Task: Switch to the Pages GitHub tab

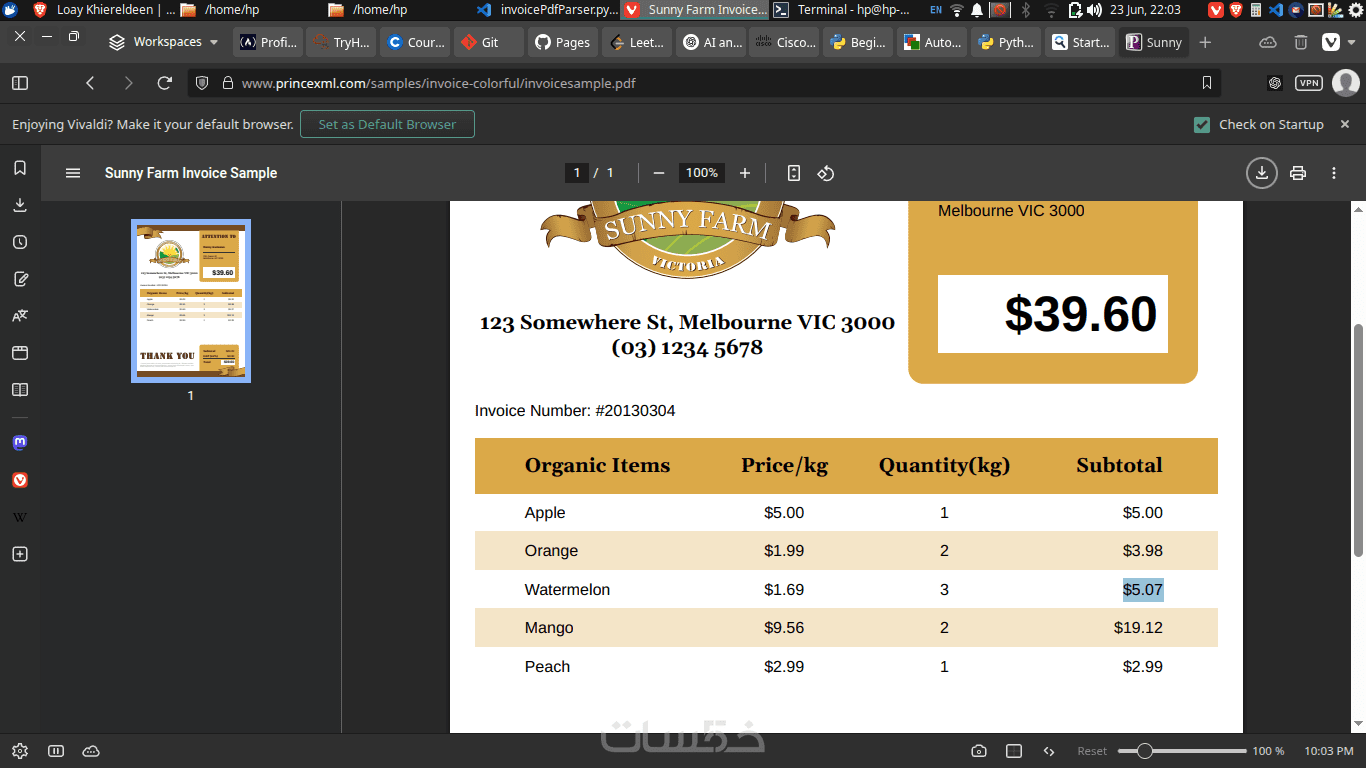Action: tap(563, 42)
